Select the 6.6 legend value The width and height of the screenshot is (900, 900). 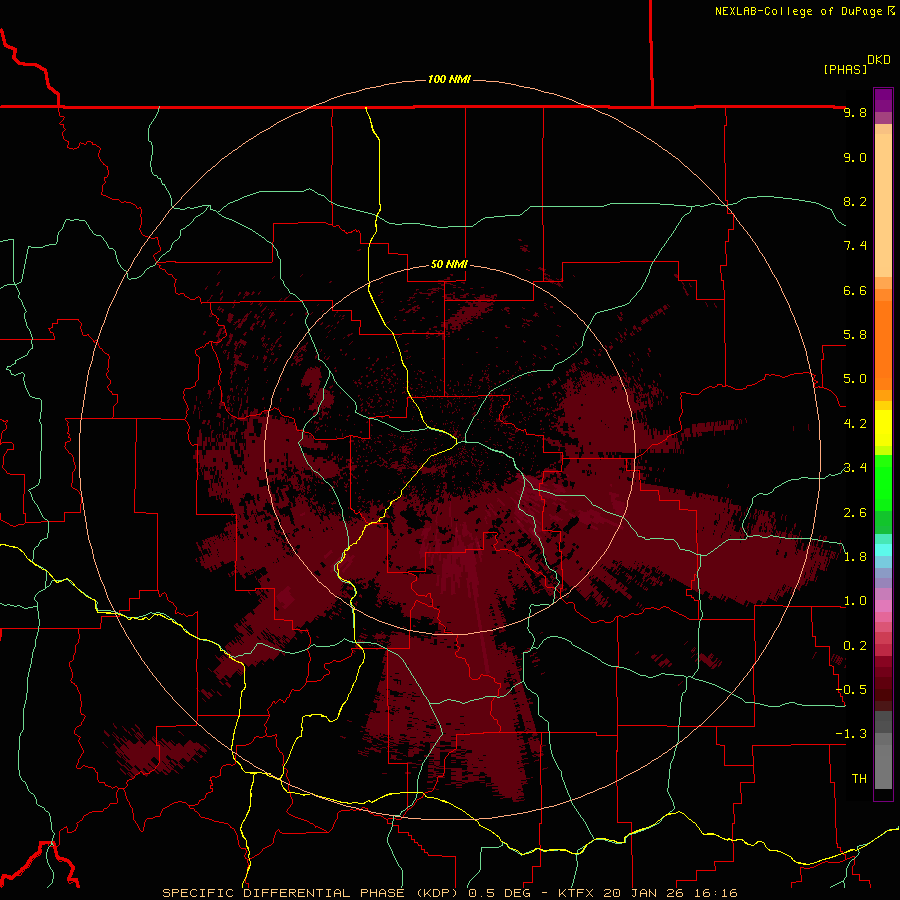coord(855,290)
